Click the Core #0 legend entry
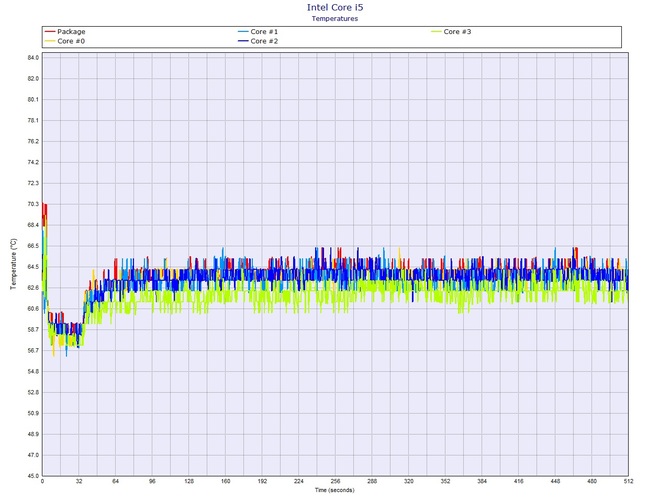Screen dimensions: 670x502 coord(65,41)
